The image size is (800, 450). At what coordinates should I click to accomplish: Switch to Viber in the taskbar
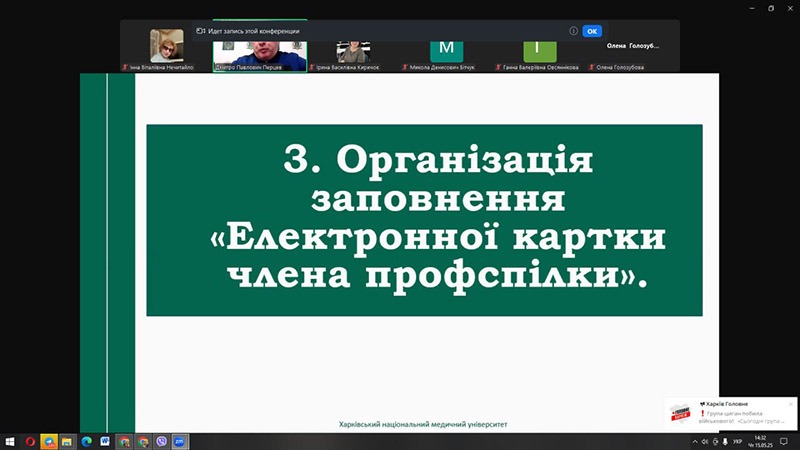pyautogui.click(x=161, y=441)
